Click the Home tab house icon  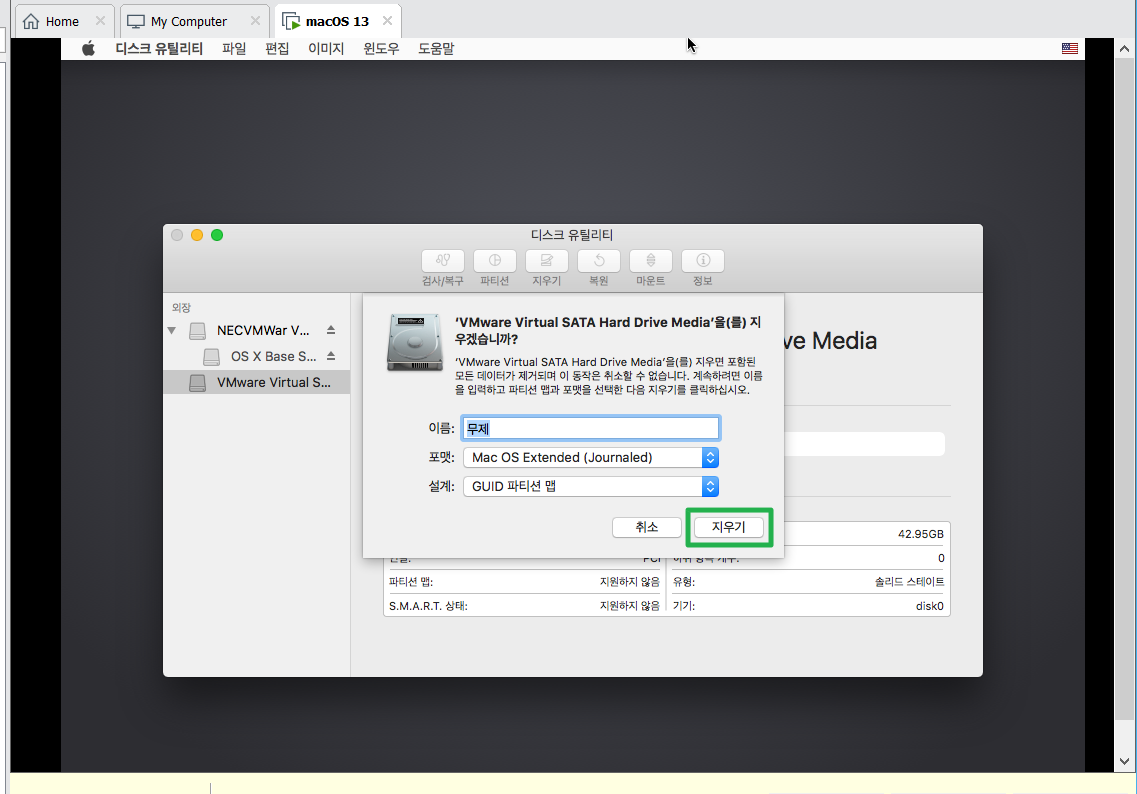(30, 21)
